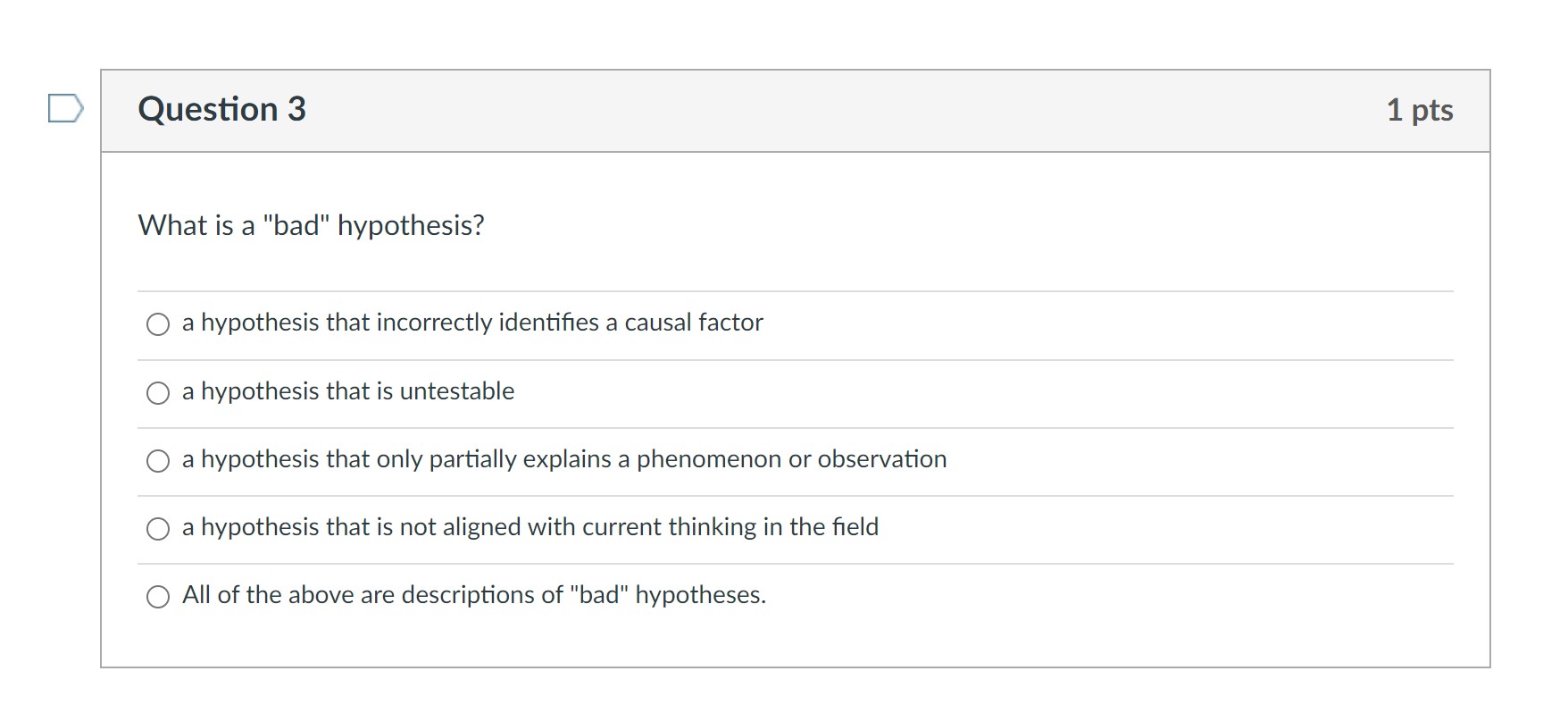Choose the radio button for untestable hypothesis
Image resolution: width=1568 pixels, height=713 pixels.
[x=158, y=393]
